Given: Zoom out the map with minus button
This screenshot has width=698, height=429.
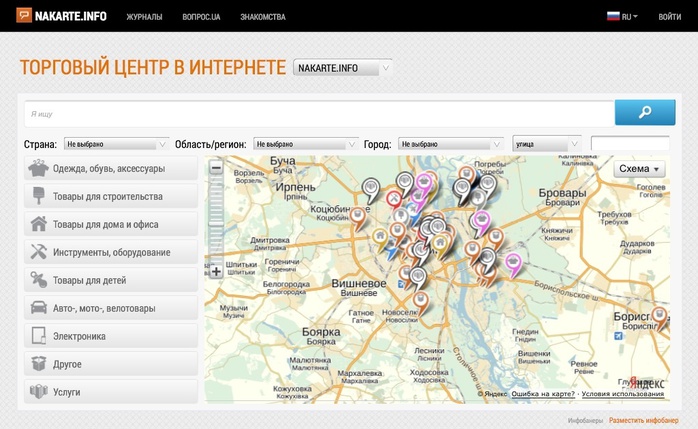Looking at the screenshot, I should click(216, 168).
